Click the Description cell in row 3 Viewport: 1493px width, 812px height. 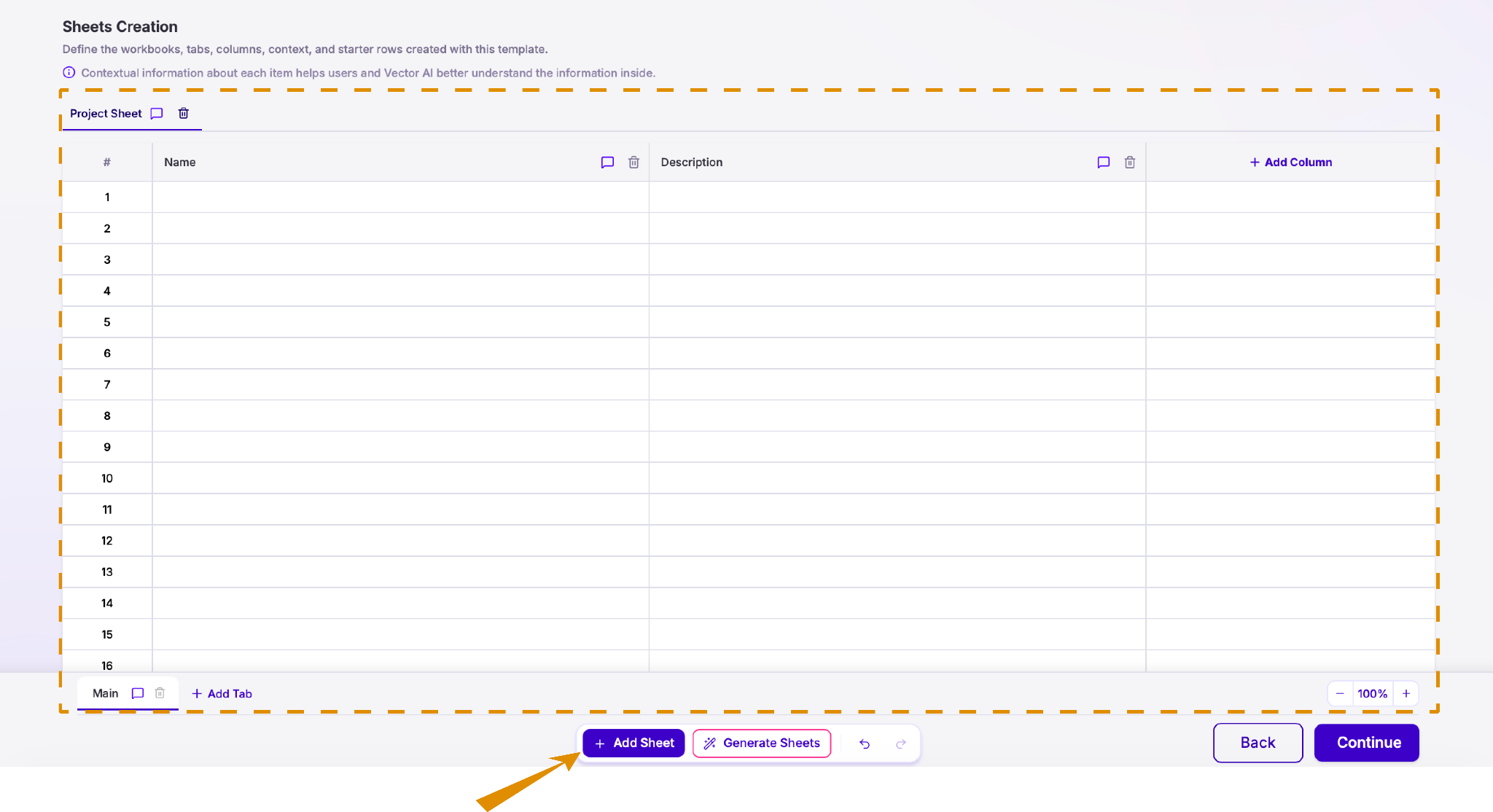point(897,259)
